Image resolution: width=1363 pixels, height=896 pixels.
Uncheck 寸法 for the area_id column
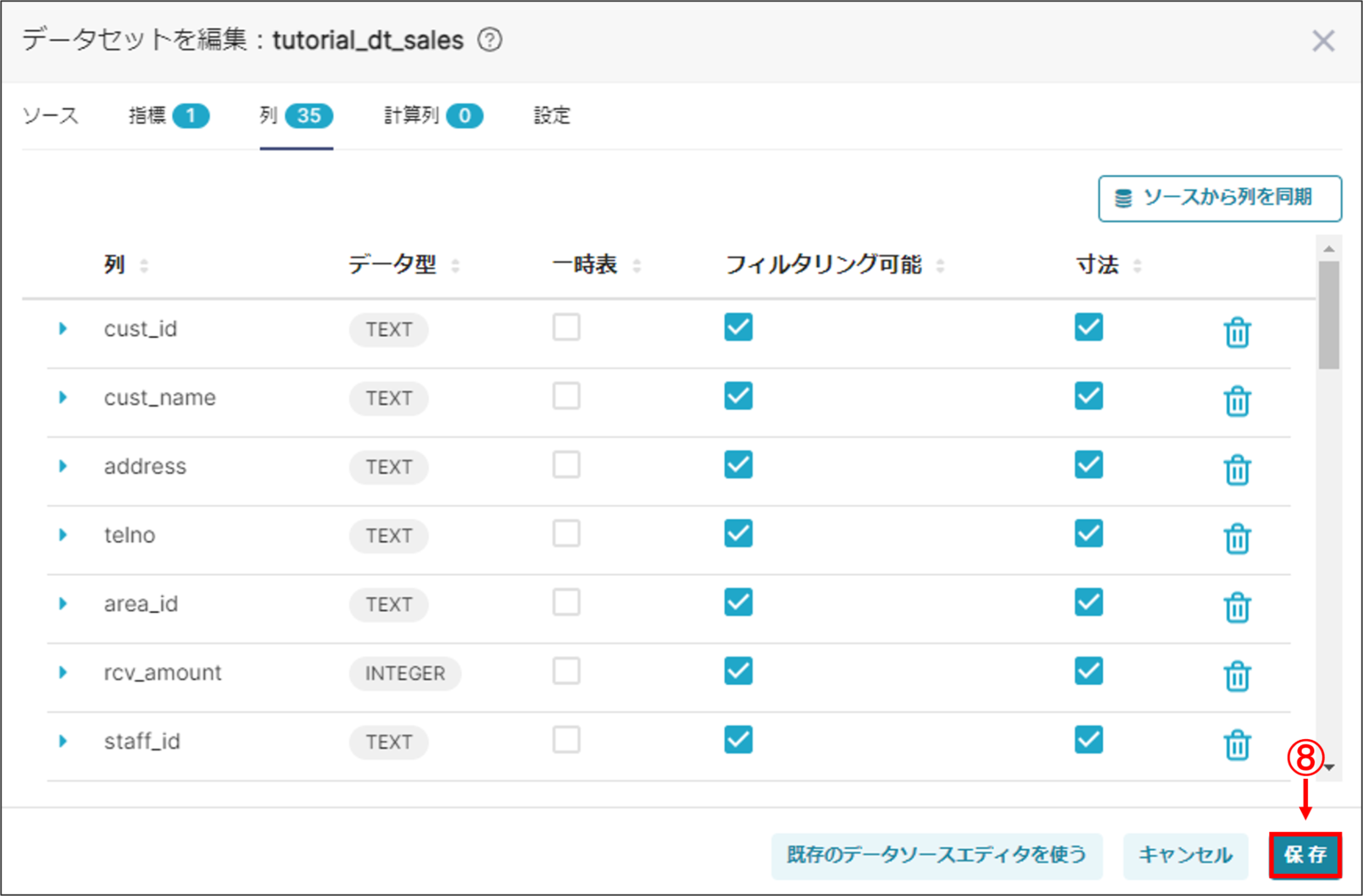1088,601
